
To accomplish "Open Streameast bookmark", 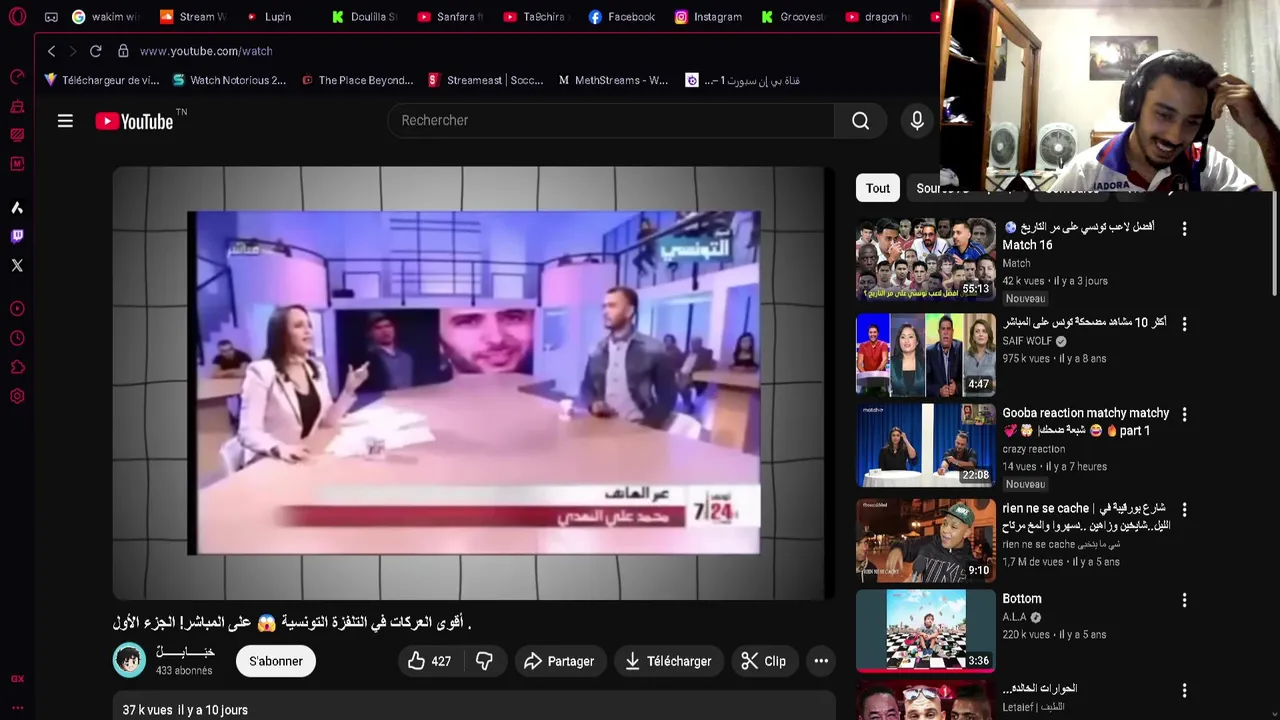I will (x=485, y=80).
